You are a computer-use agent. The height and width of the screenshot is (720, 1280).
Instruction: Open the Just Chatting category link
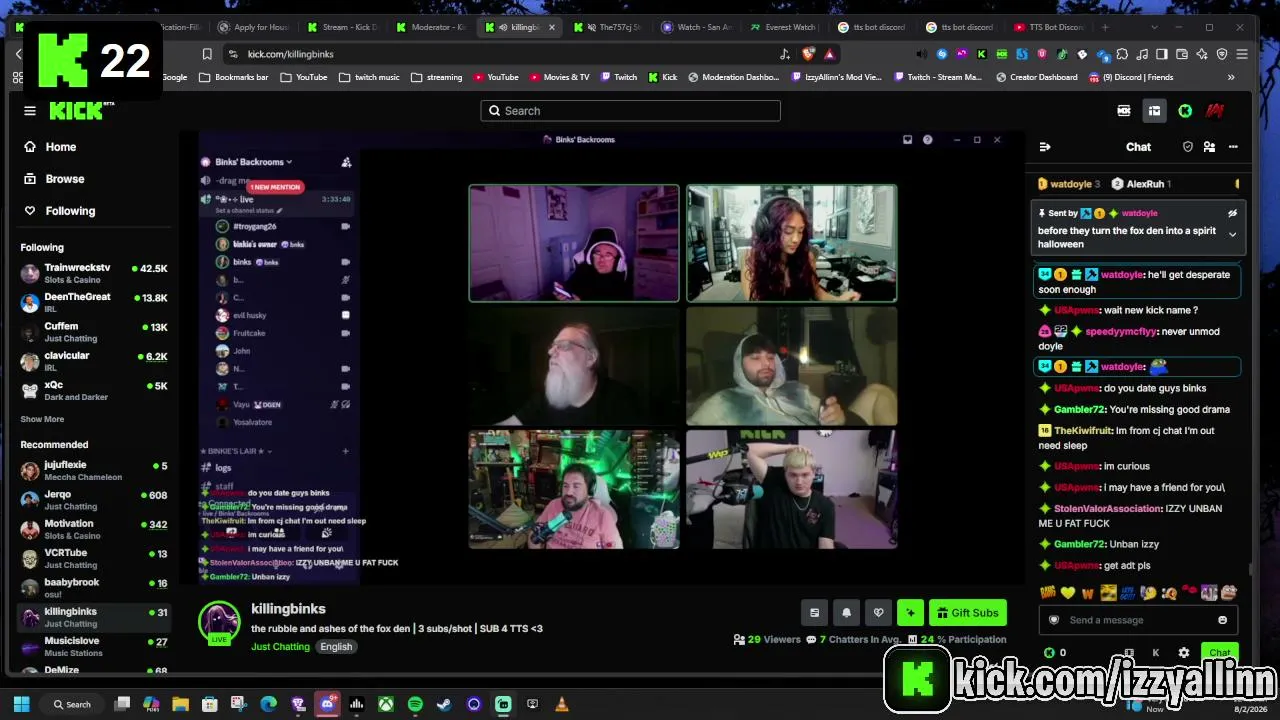point(280,647)
